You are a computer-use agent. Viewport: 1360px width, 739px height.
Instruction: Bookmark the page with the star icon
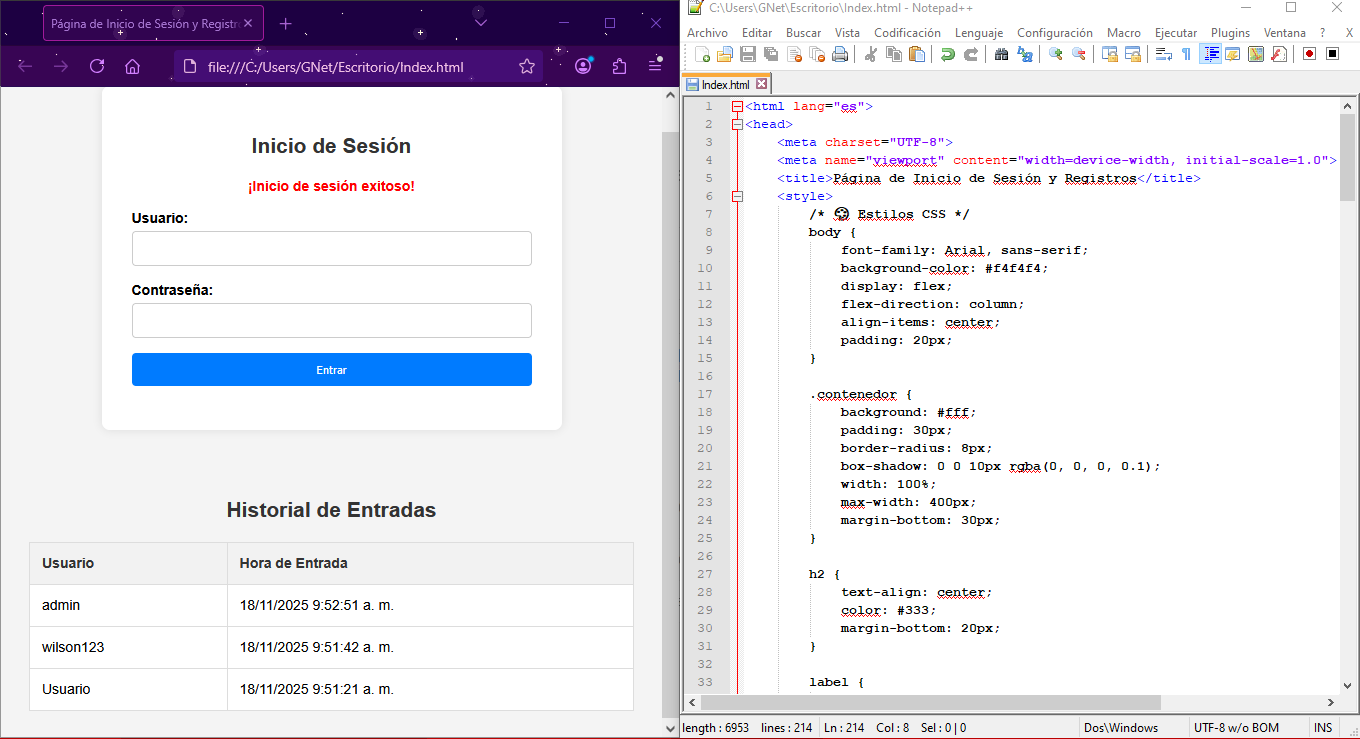click(x=527, y=67)
